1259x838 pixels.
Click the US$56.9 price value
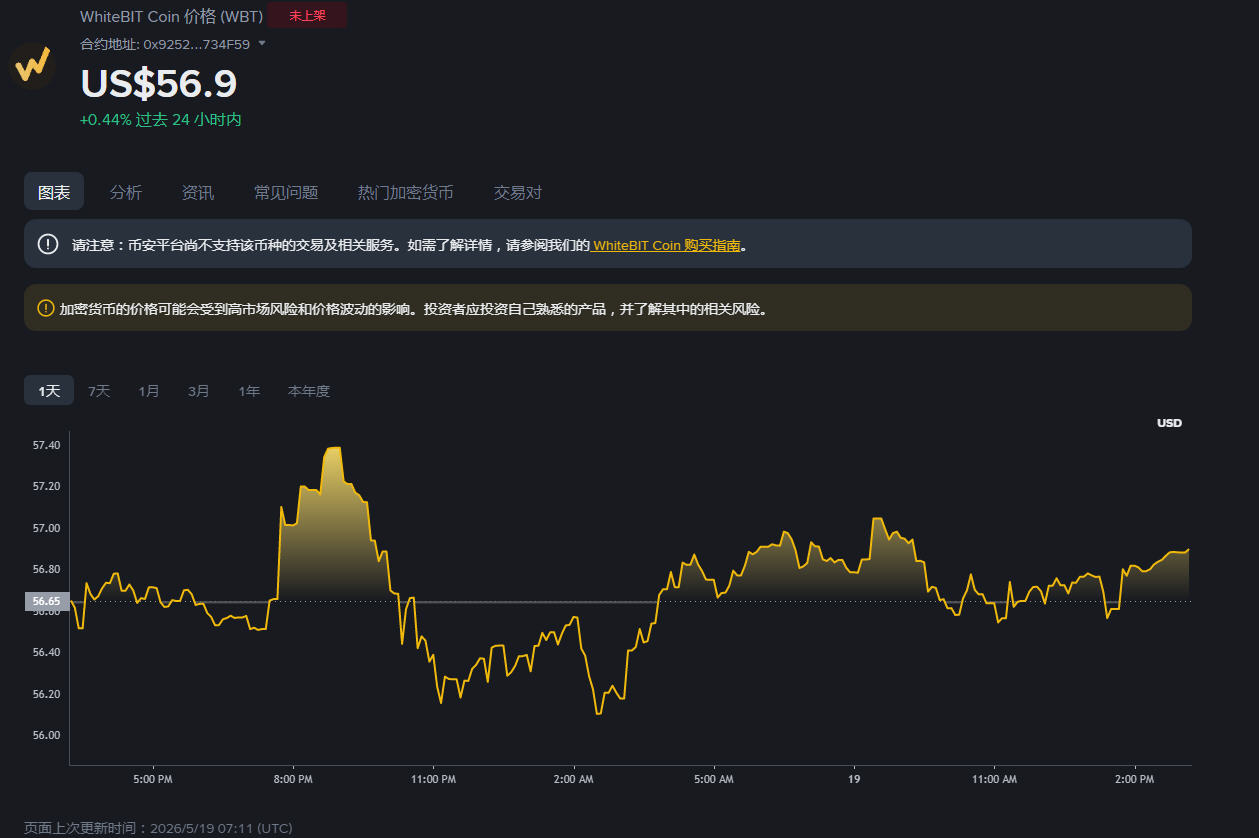coord(159,84)
